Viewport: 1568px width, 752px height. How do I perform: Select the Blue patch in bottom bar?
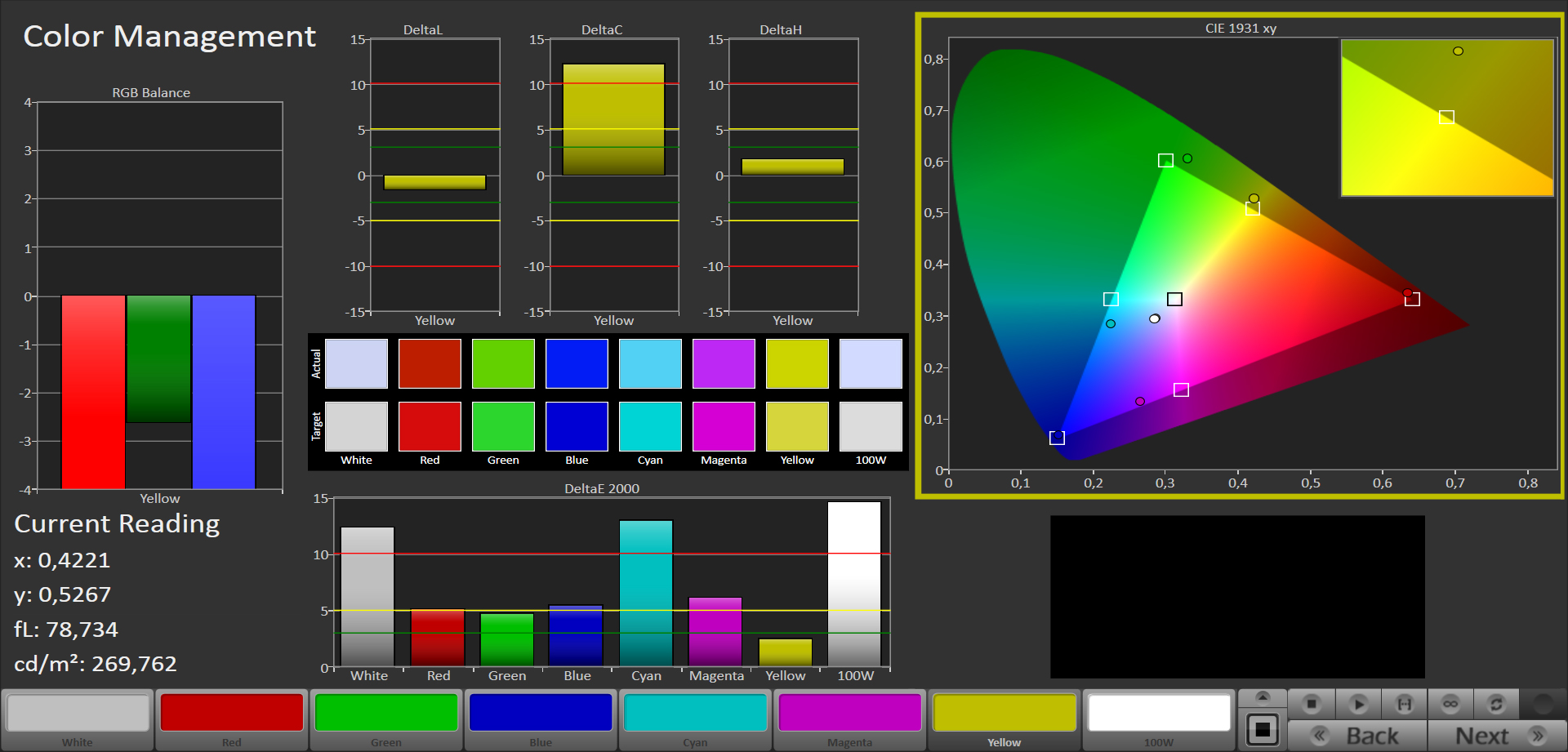tap(541, 719)
